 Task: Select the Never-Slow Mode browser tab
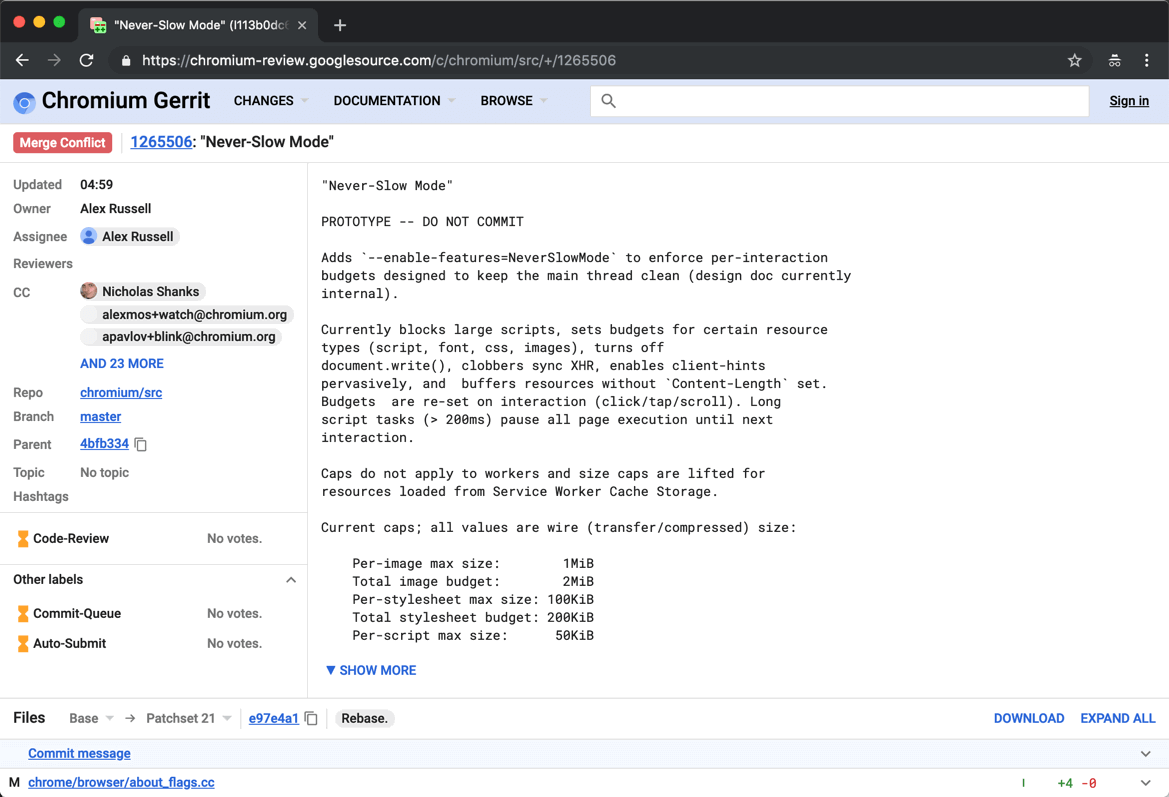(199, 25)
